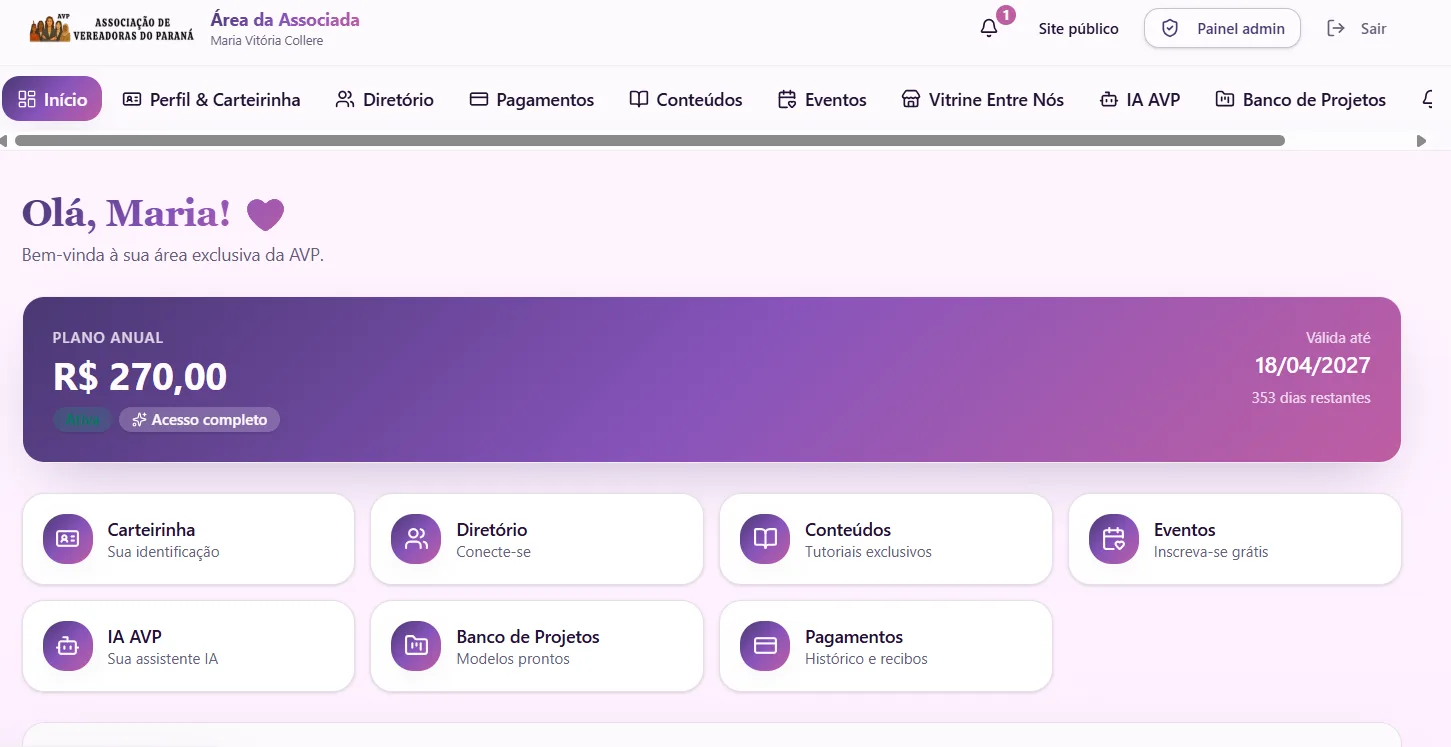Screen dimensions: 1451x747
Task: Select the Conteúdos tab
Action: pos(686,99)
